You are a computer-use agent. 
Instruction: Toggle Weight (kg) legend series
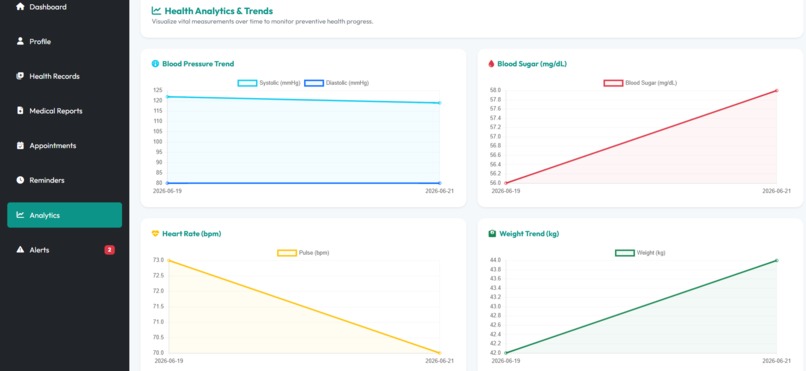(x=640, y=252)
